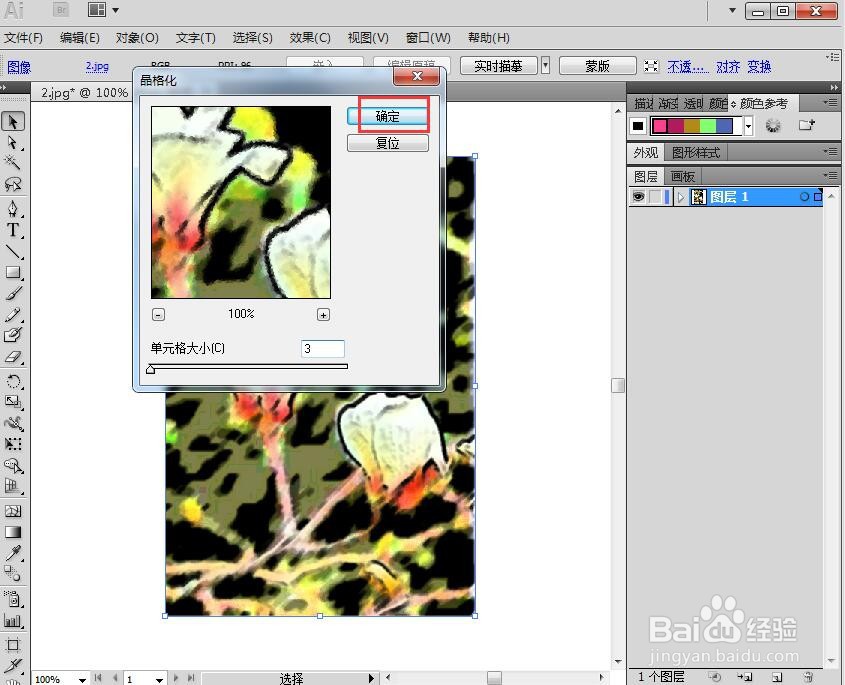Select the Warp tool
Viewport: 845px width, 685px height.
13,423
